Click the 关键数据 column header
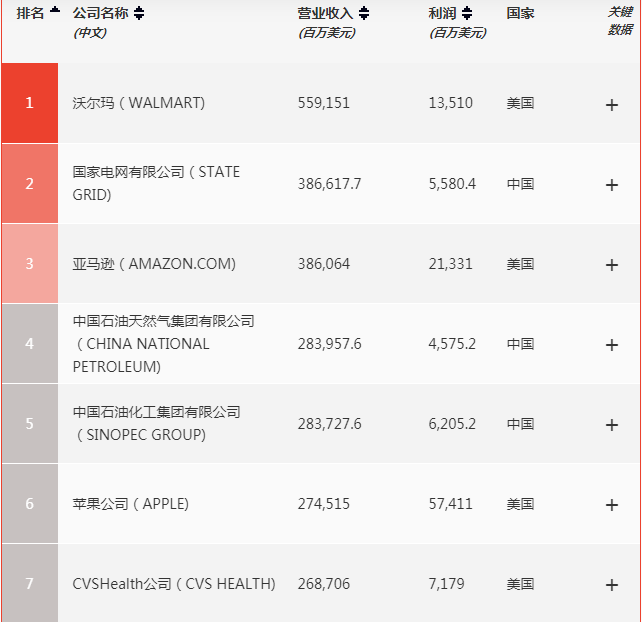 (620, 20)
